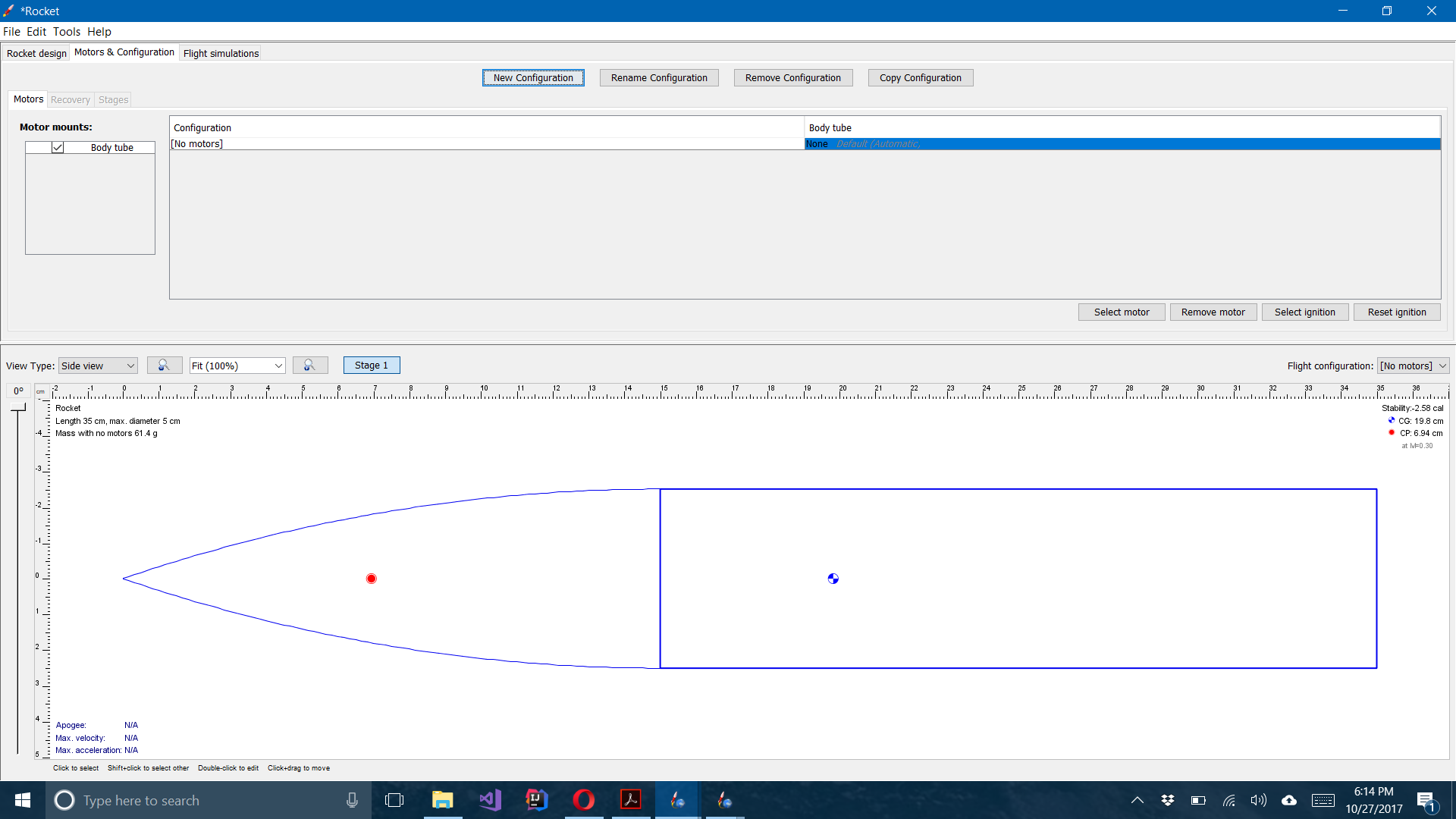The width and height of the screenshot is (1456, 819).
Task: Click the CG icon beside the 19.8 cm readout
Action: (1391, 420)
